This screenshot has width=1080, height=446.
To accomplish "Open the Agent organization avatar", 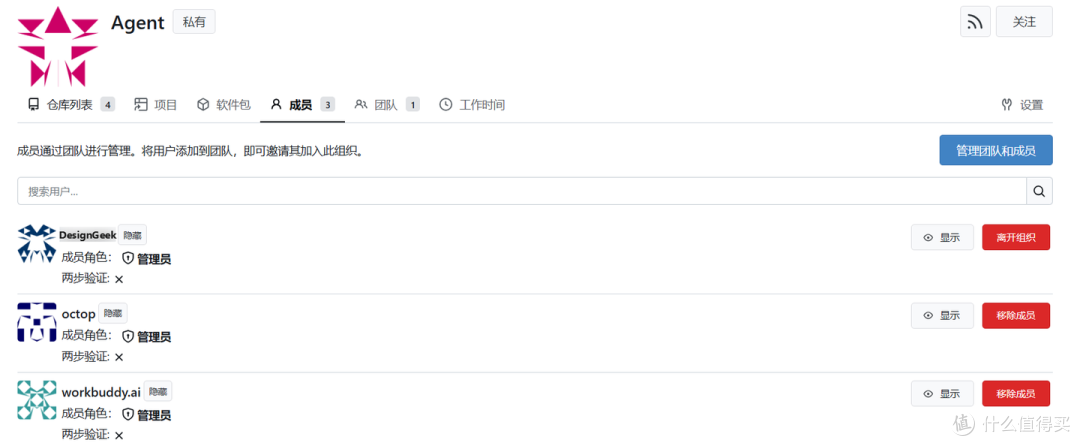I will [58, 46].
